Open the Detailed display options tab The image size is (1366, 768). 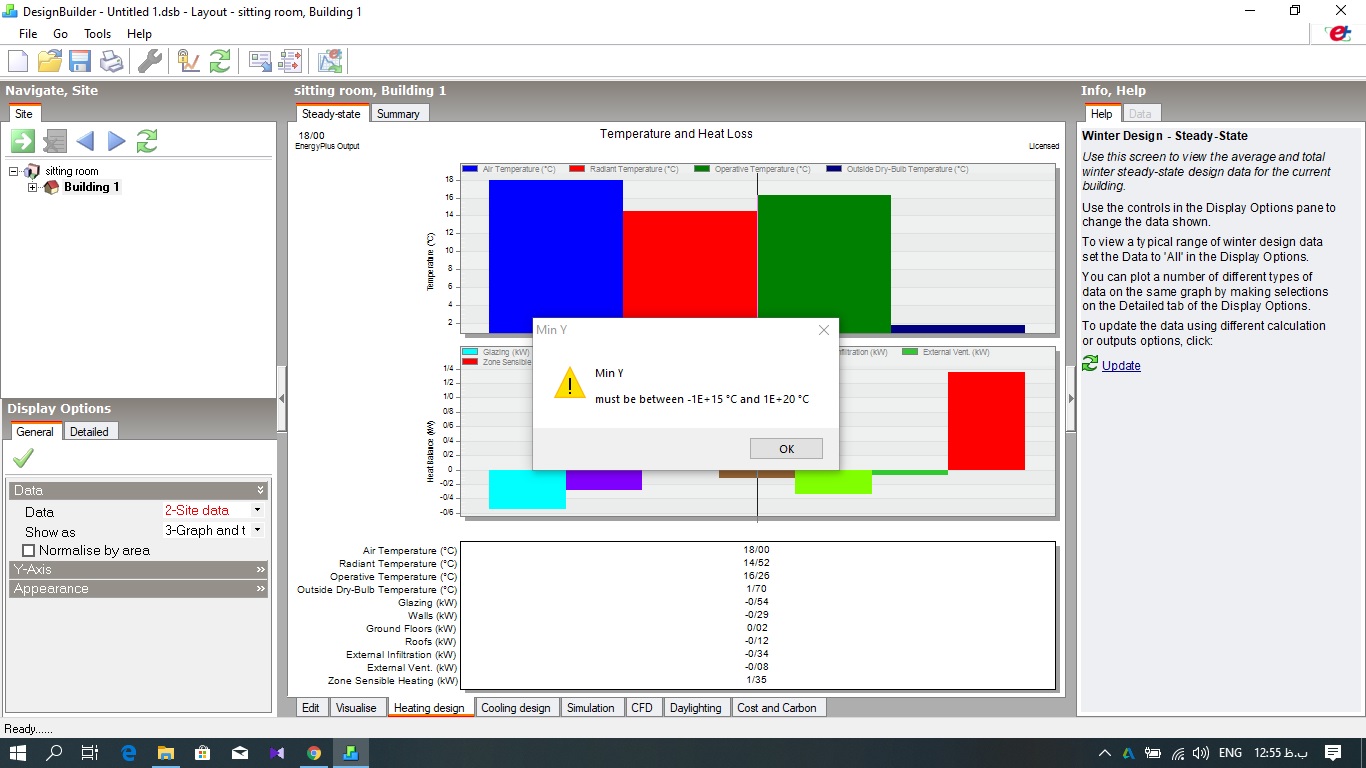[x=89, y=431]
